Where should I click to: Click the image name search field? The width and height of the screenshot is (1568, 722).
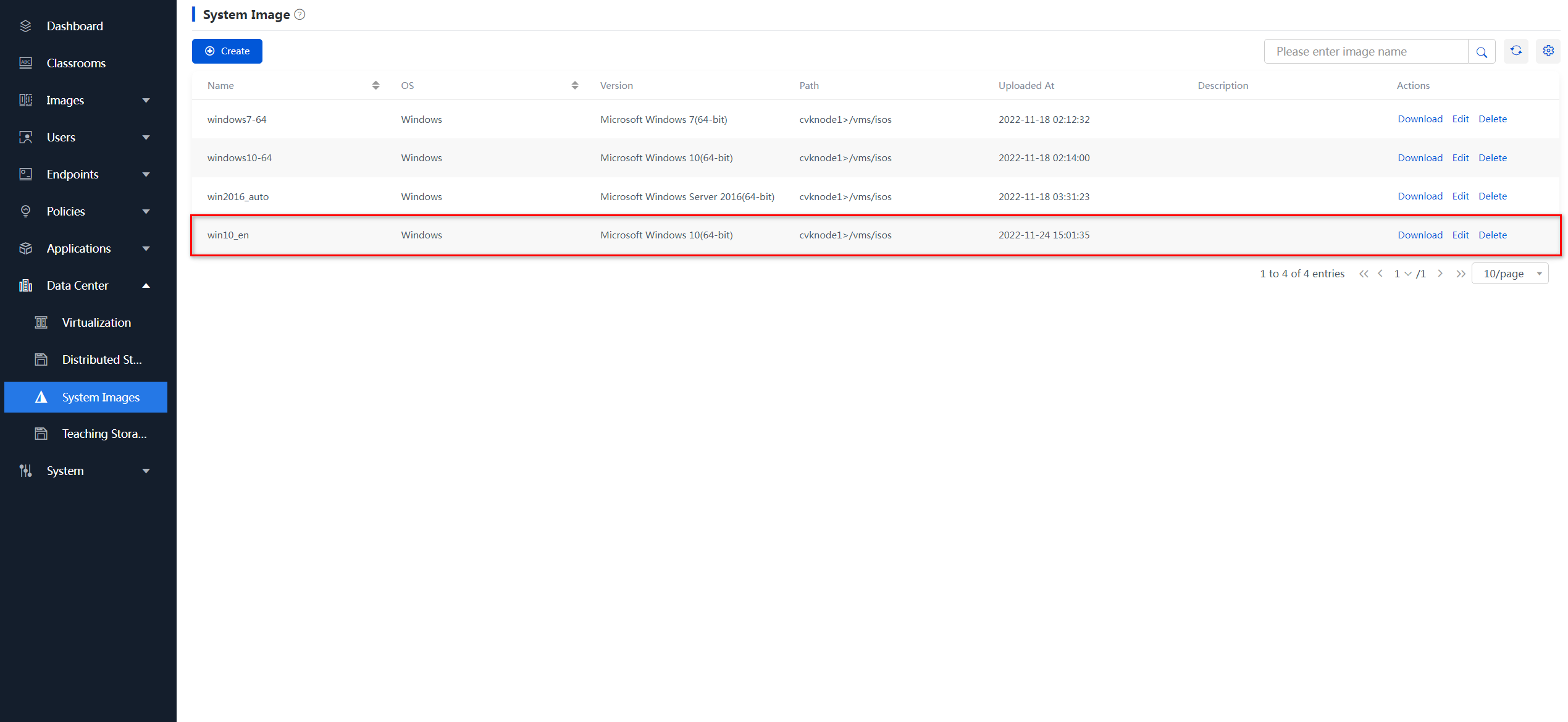click(x=1366, y=52)
